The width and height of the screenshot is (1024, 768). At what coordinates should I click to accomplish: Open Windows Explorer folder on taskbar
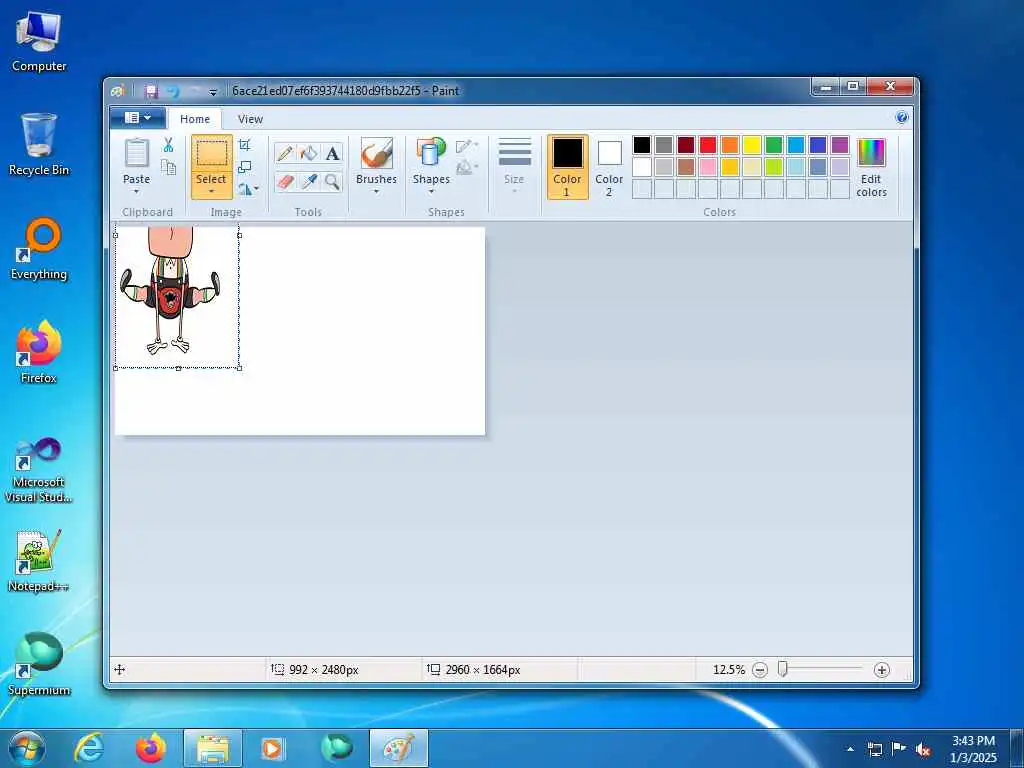pyautogui.click(x=213, y=748)
